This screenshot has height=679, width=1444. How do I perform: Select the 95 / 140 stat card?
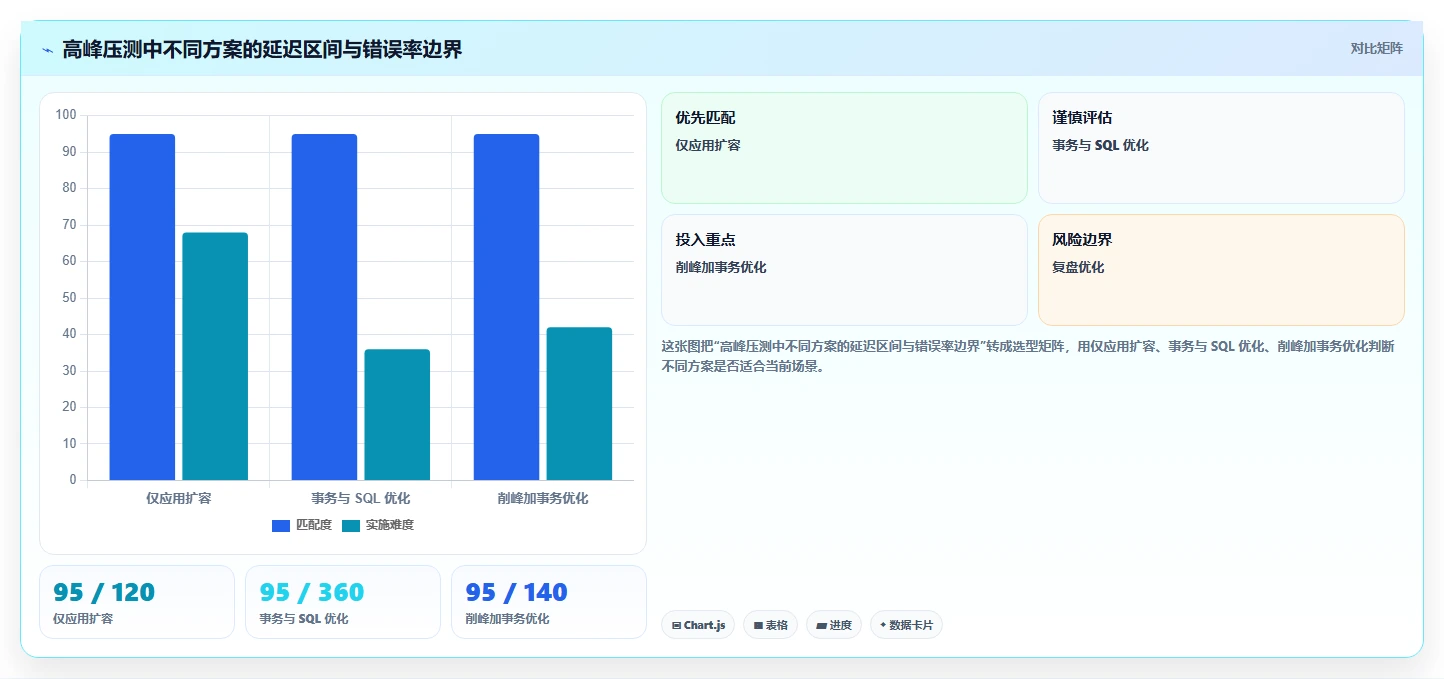pyautogui.click(x=549, y=602)
